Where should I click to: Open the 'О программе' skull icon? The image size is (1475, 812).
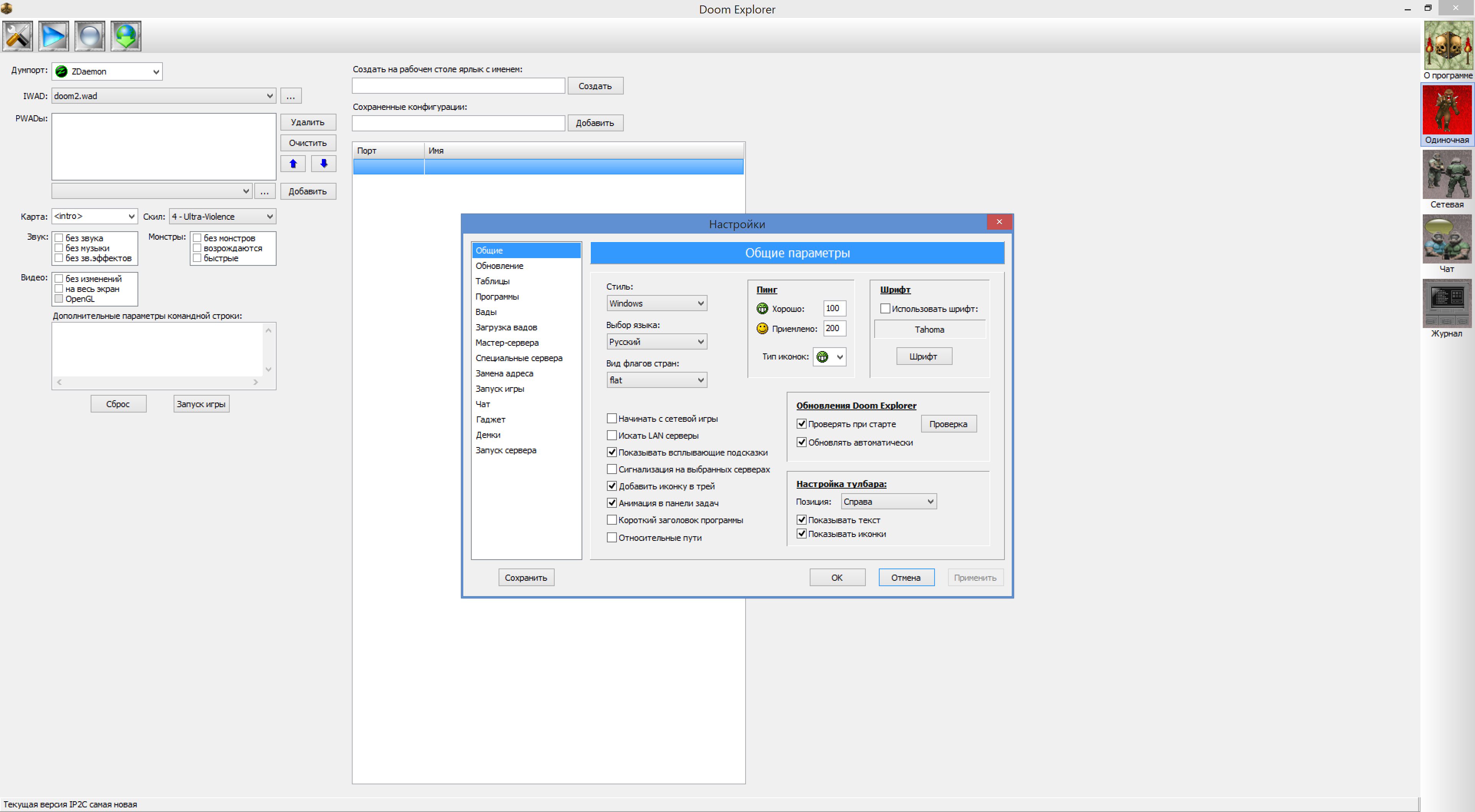click(1447, 46)
